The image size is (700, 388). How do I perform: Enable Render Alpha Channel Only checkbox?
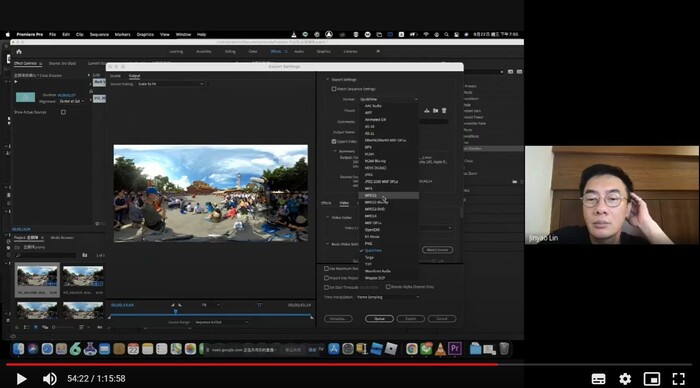click(x=388, y=287)
